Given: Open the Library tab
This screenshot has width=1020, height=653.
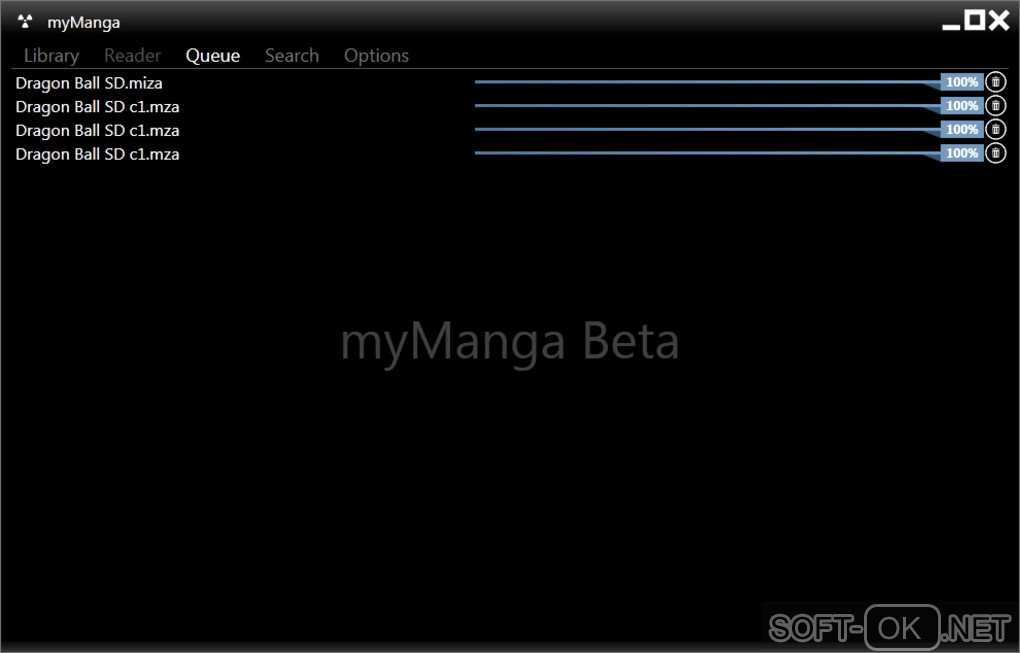Looking at the screenshot, I should (51, 56).
